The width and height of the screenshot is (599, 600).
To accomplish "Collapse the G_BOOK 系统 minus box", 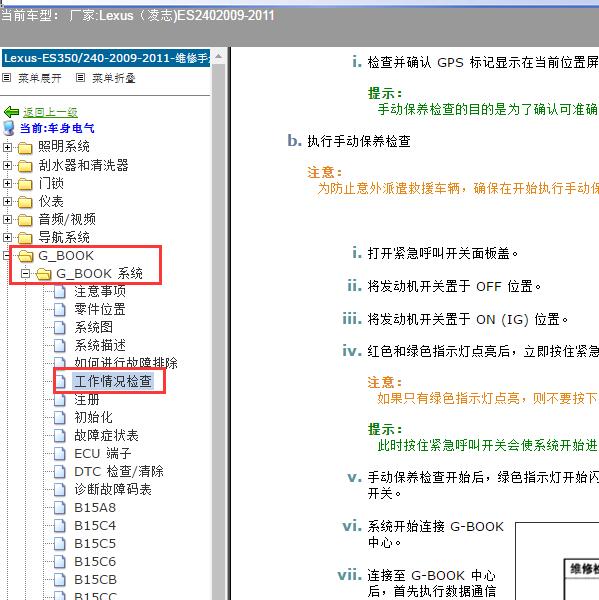I will click(26, 273).
